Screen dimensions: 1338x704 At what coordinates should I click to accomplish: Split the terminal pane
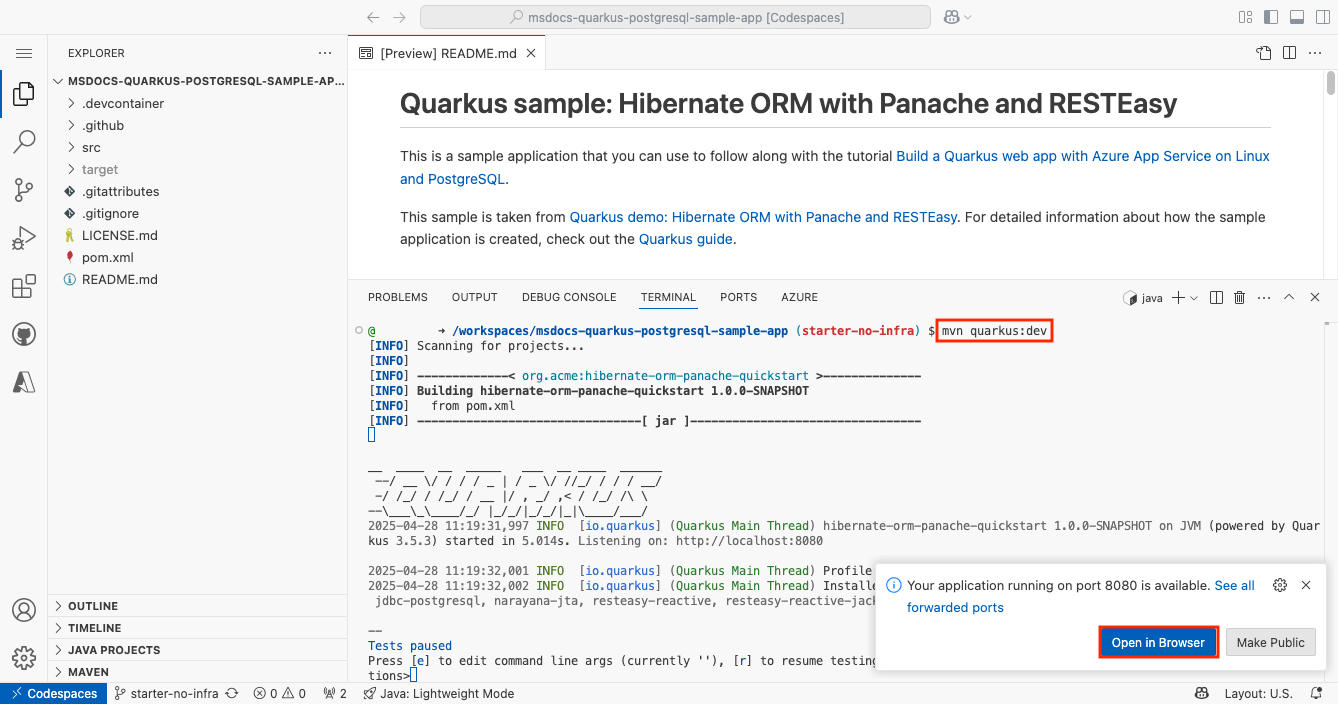coord(1216,297)
